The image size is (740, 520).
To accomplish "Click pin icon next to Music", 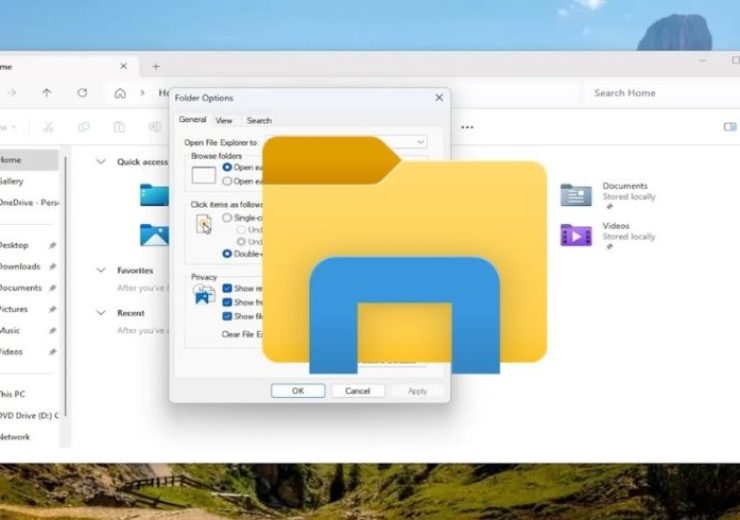I will pos(52,330).
